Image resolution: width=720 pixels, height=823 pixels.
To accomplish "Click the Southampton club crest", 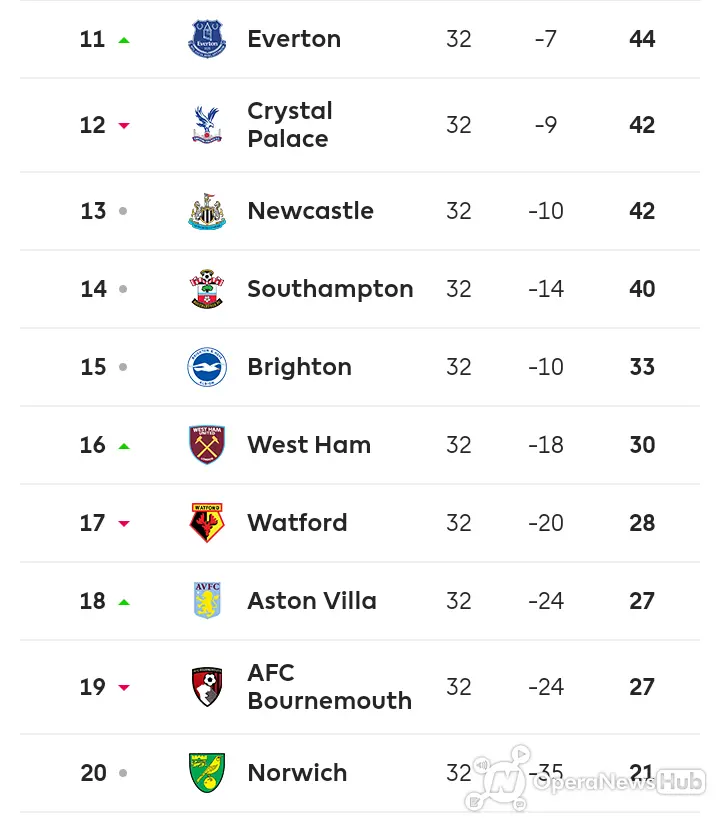I will coord(207,289).
